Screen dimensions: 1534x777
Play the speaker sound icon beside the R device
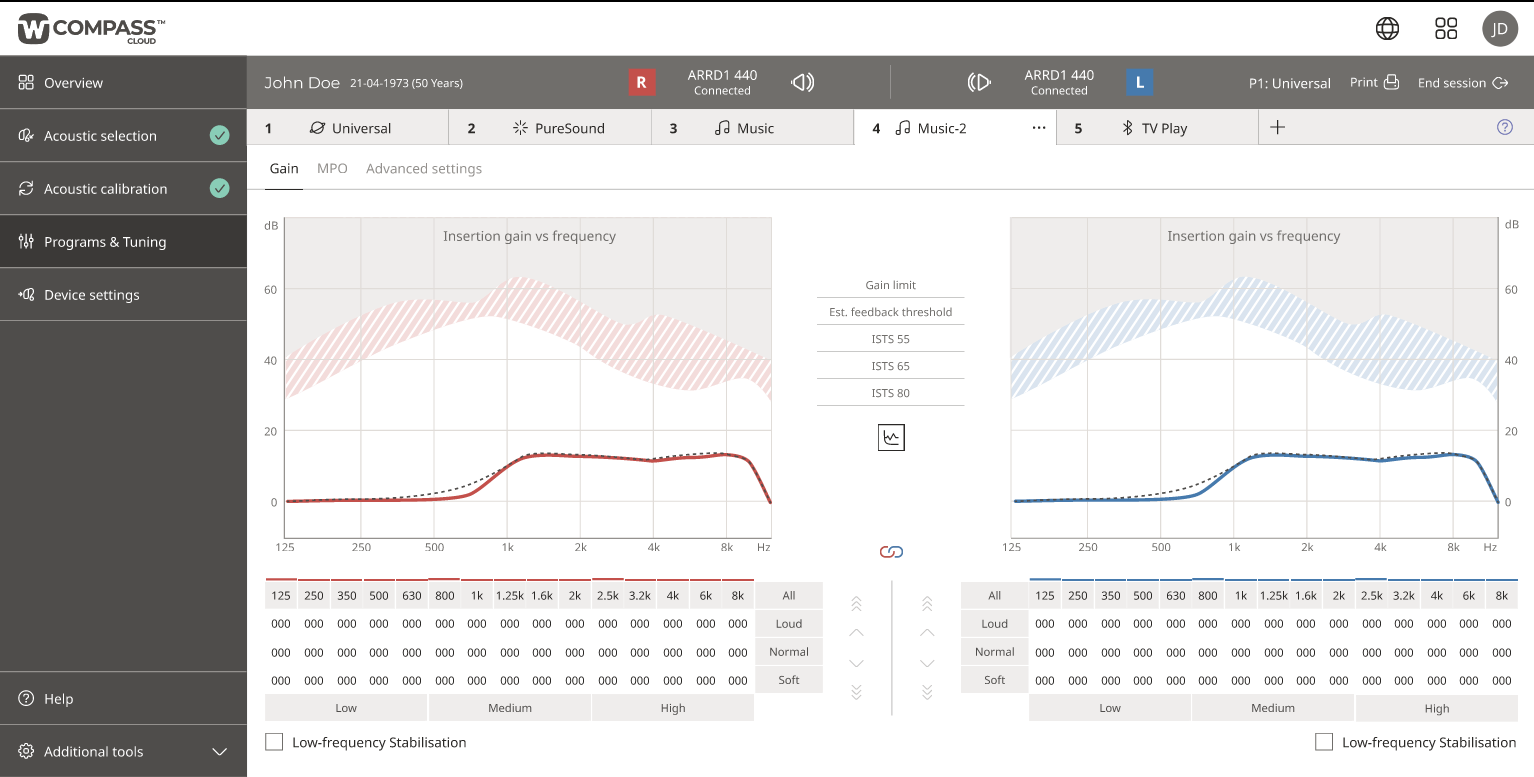point(803,82)
